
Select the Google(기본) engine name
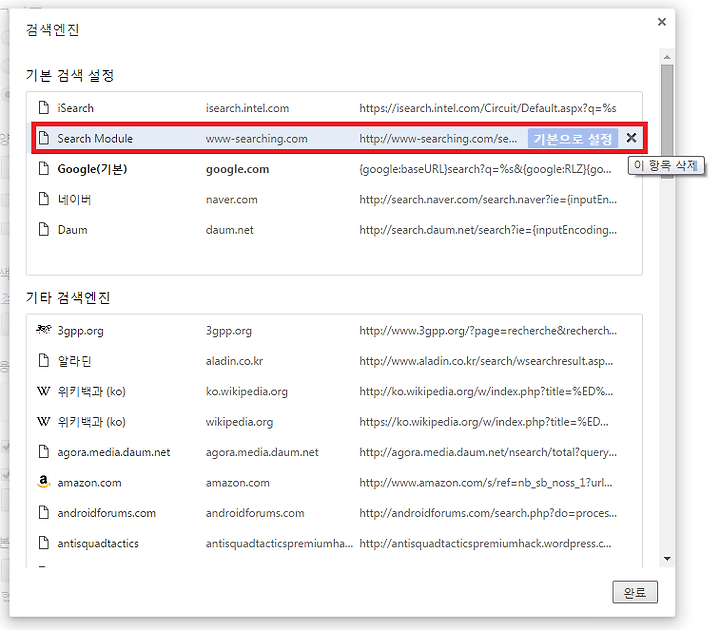92,169
